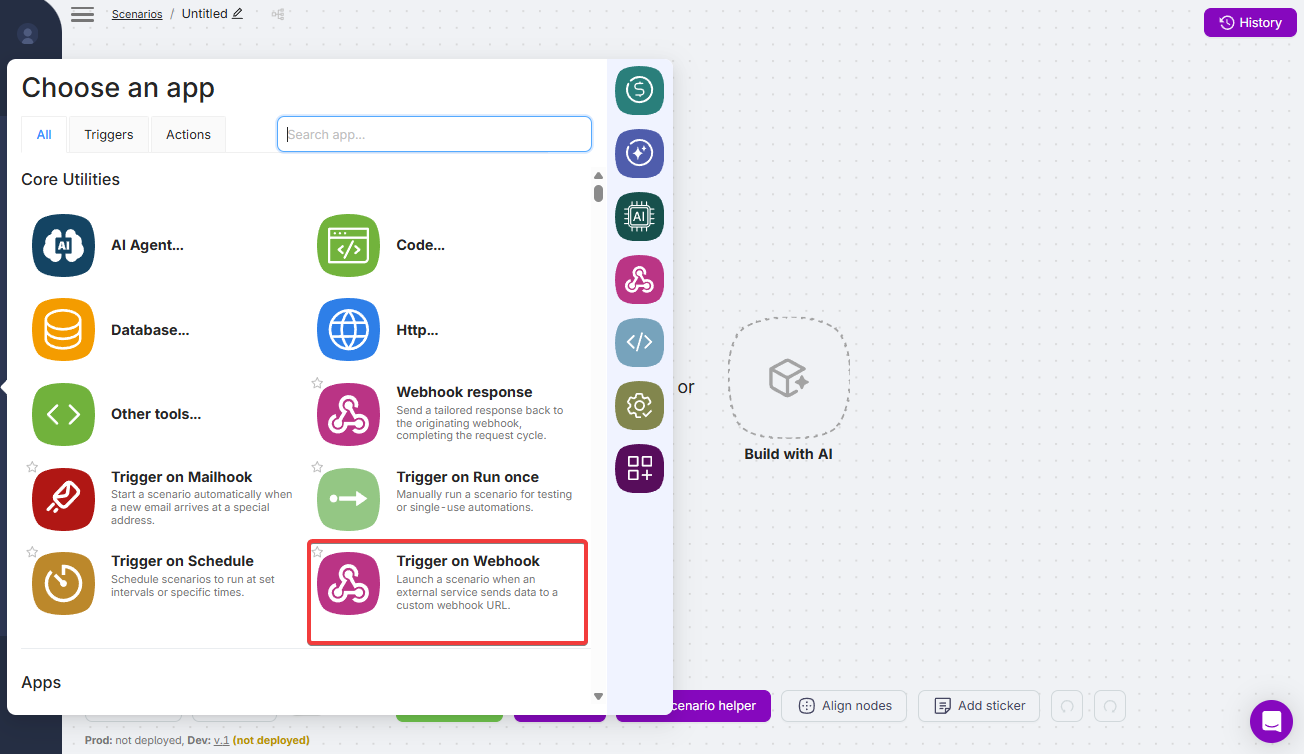
Task: Open the AI chip icon in side strip
Action: click(x=639, y=217)
